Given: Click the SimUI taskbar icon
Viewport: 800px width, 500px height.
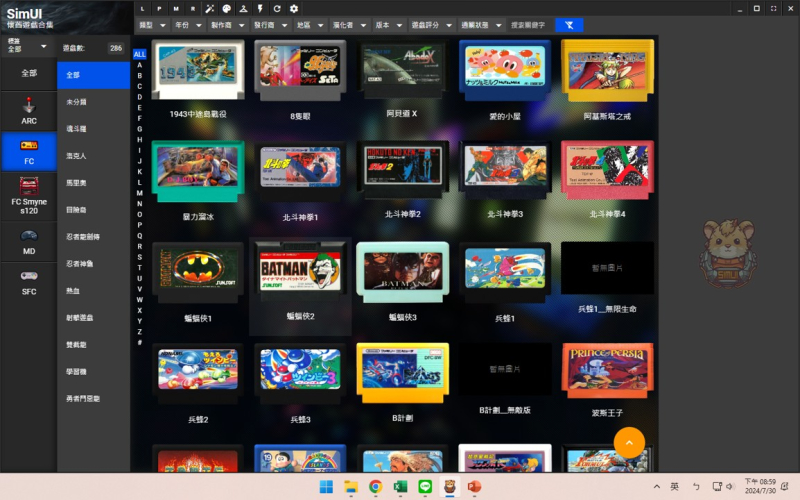Looking at the screenshot, I should [x=449, y=487].
